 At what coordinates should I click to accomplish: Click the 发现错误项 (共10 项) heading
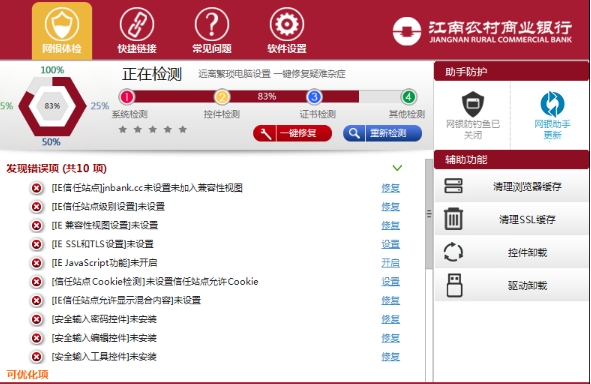57,168
